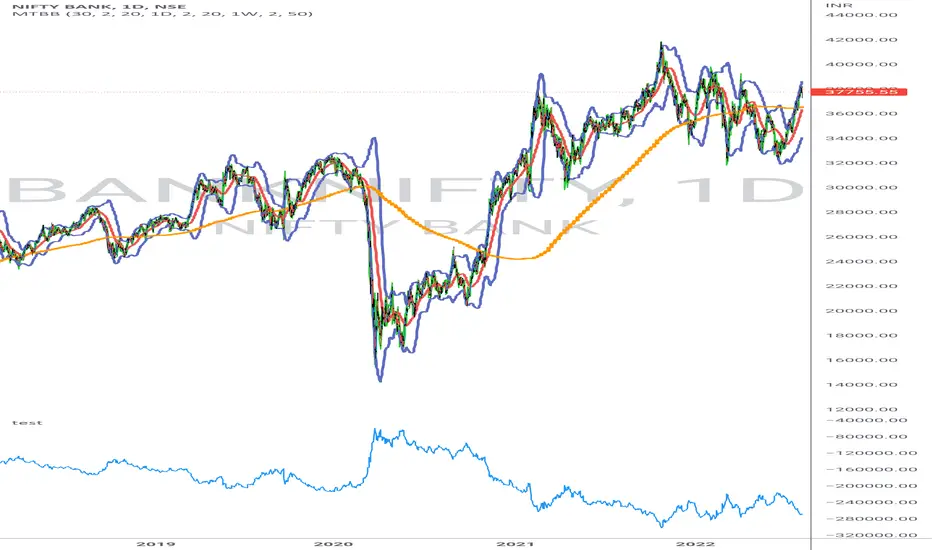Click the 2021 label on time axis
Image resolution: width=932 pixels, height=550 pixels.
coord(515,544)
